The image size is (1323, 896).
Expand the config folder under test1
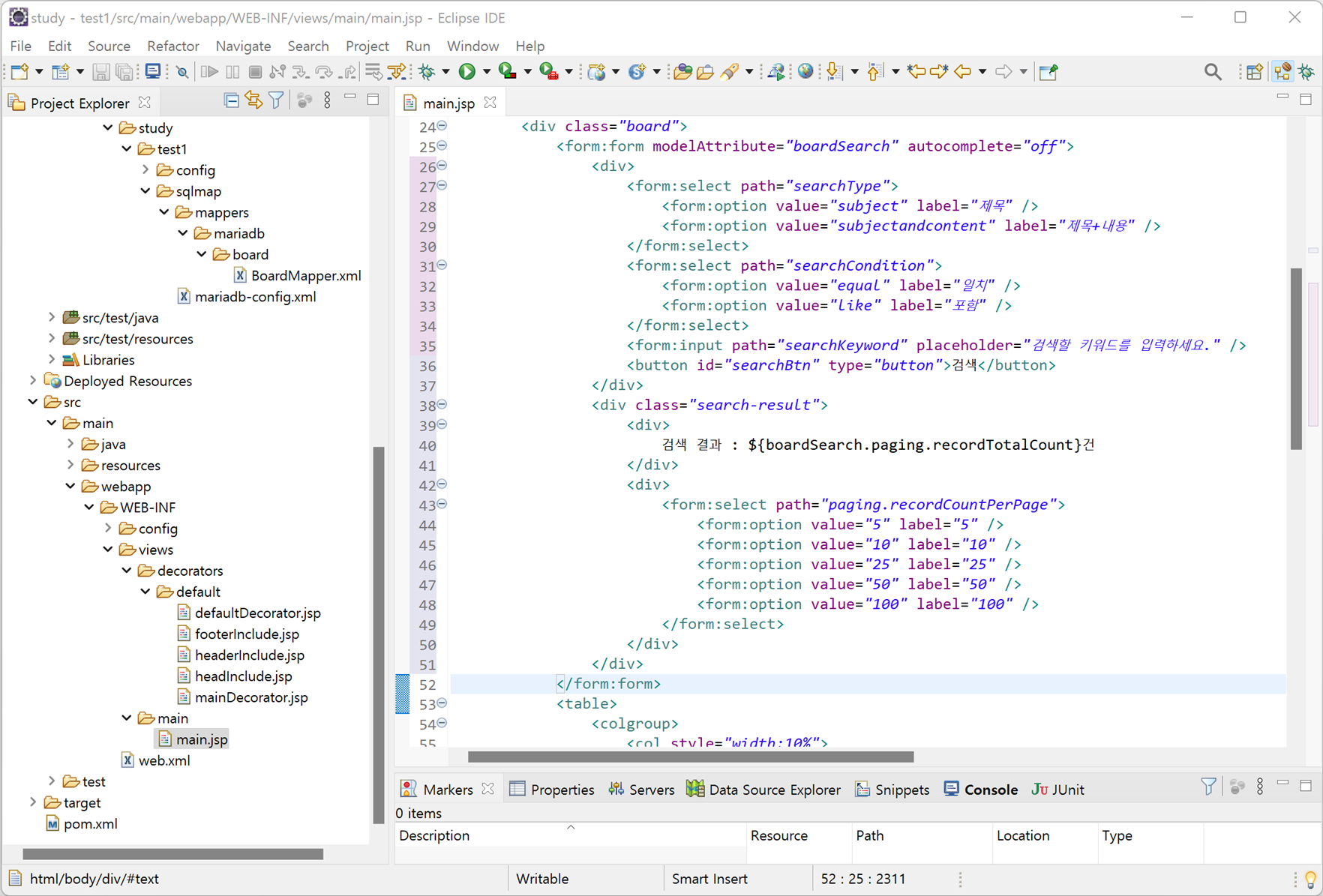145,170
